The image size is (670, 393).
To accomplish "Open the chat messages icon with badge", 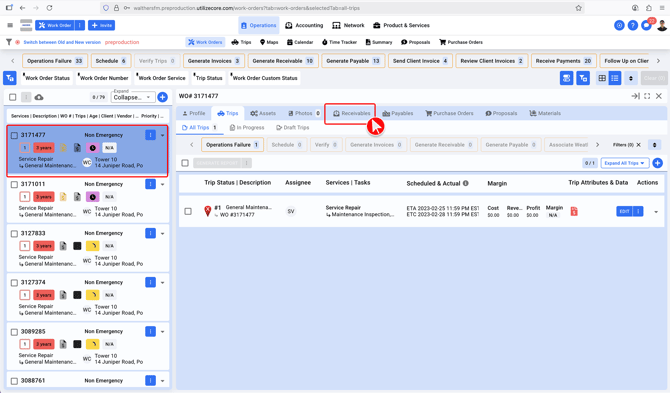I will pyautogui.click(x=647, y=25).
